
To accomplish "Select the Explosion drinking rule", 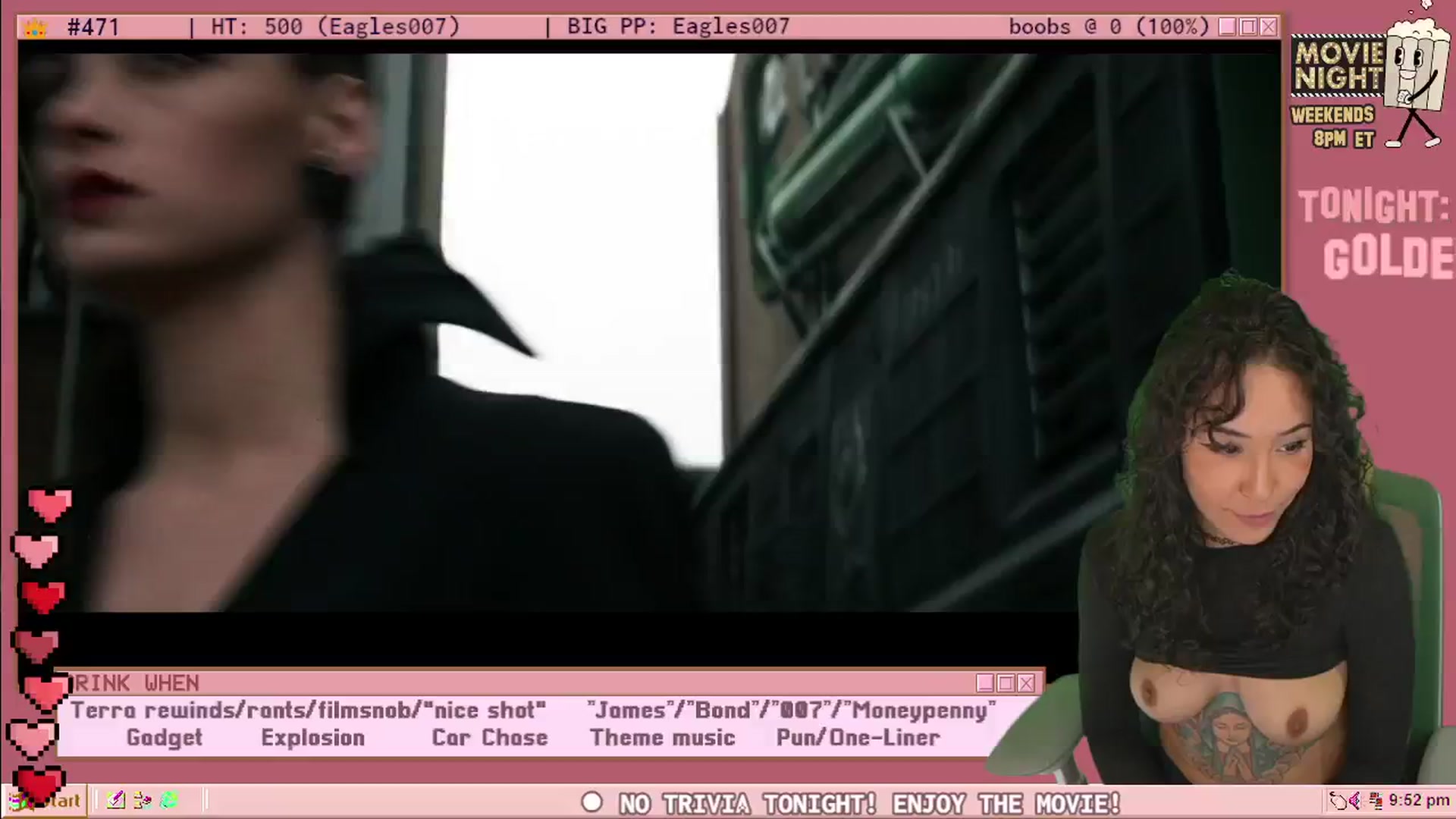I will click(312, 738).
